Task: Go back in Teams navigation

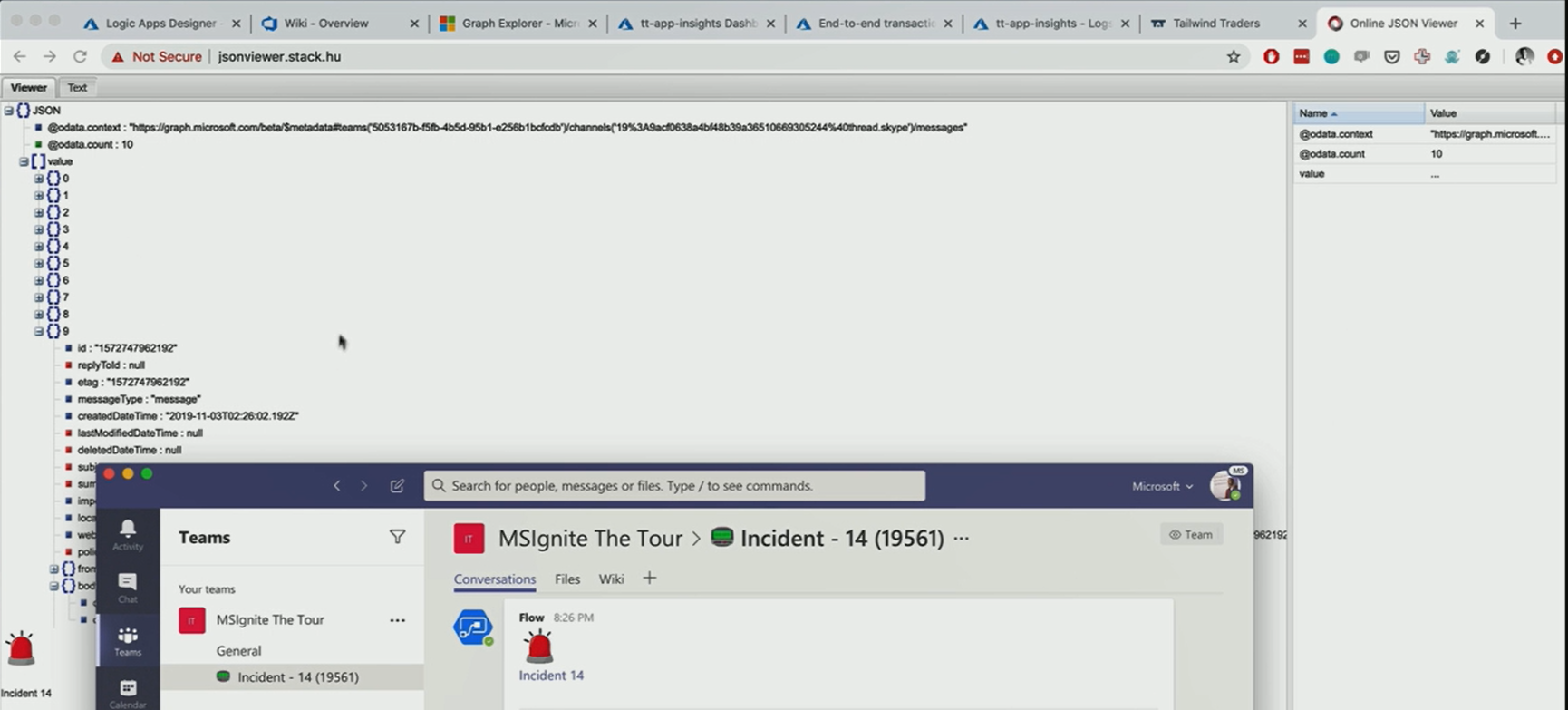Action: coord(336,486)
